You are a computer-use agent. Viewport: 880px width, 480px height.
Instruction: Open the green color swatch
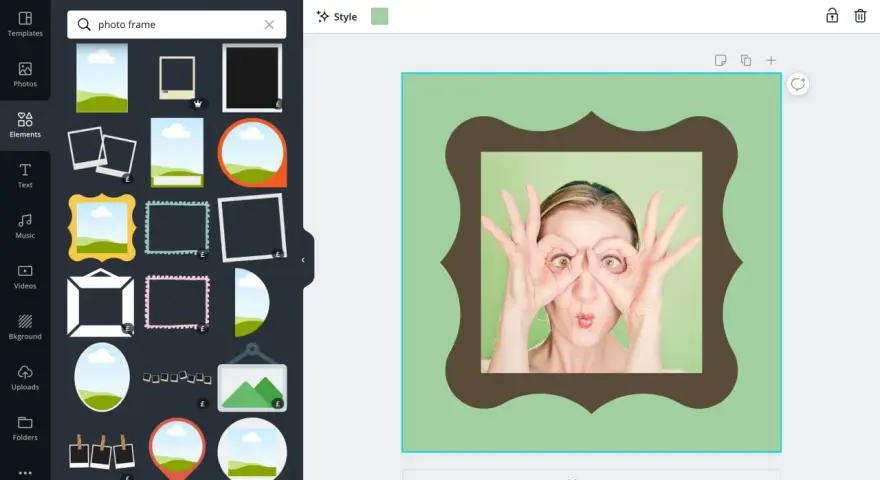(379, 16)
